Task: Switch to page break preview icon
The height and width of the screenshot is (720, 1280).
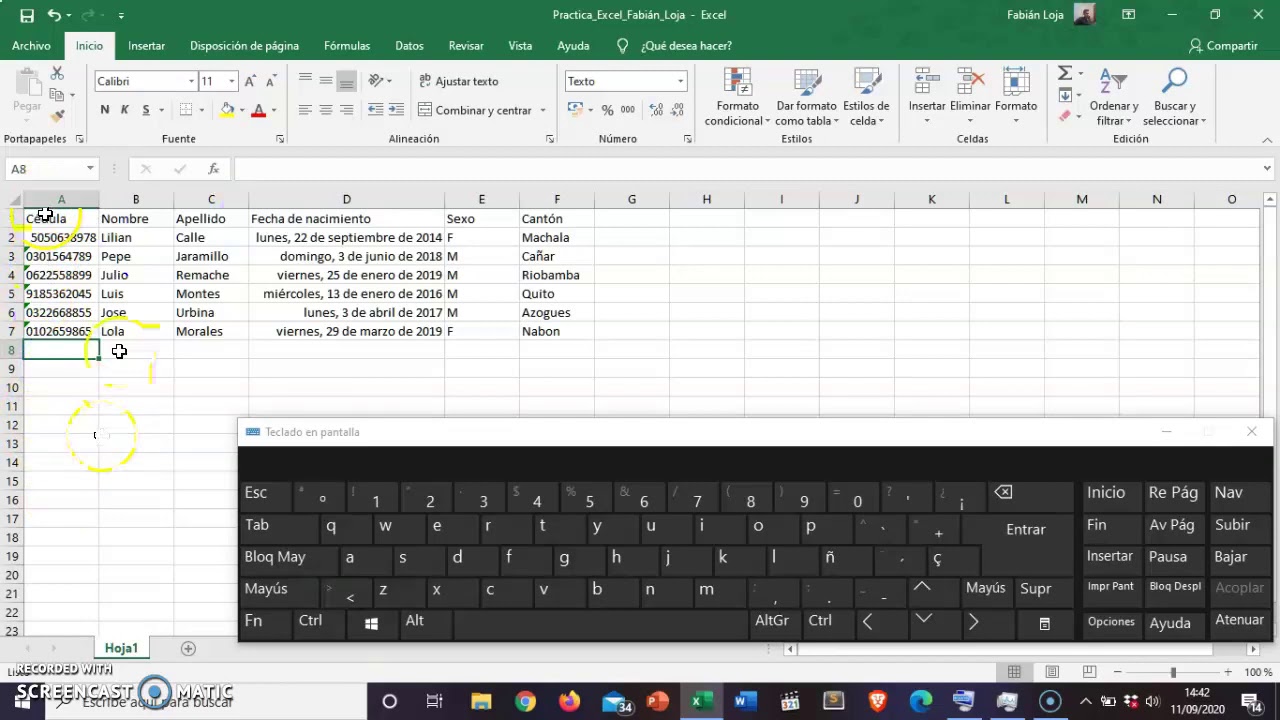Action: pos(1090,672)
